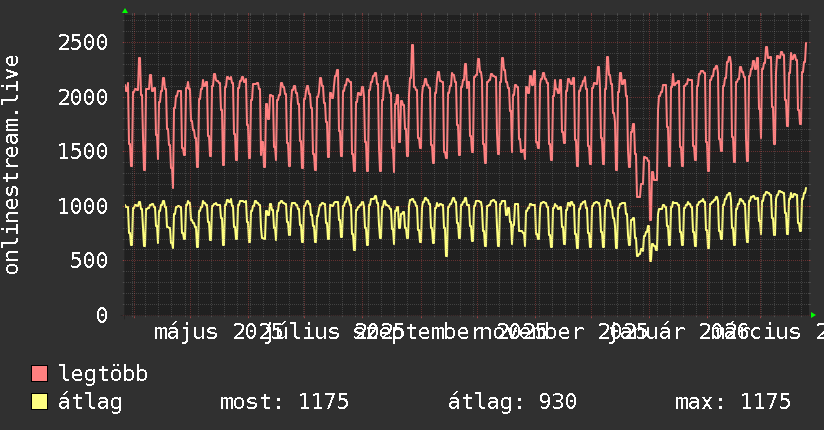Click the 2500 Y-axis label
Image resolution: width=824 pixels, height=430 pixels.
click(83, 43)
